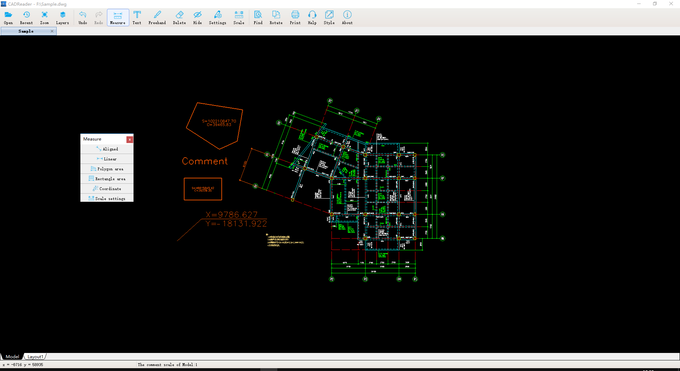
Task: Open the Layers manager
Action: (62, 18)
